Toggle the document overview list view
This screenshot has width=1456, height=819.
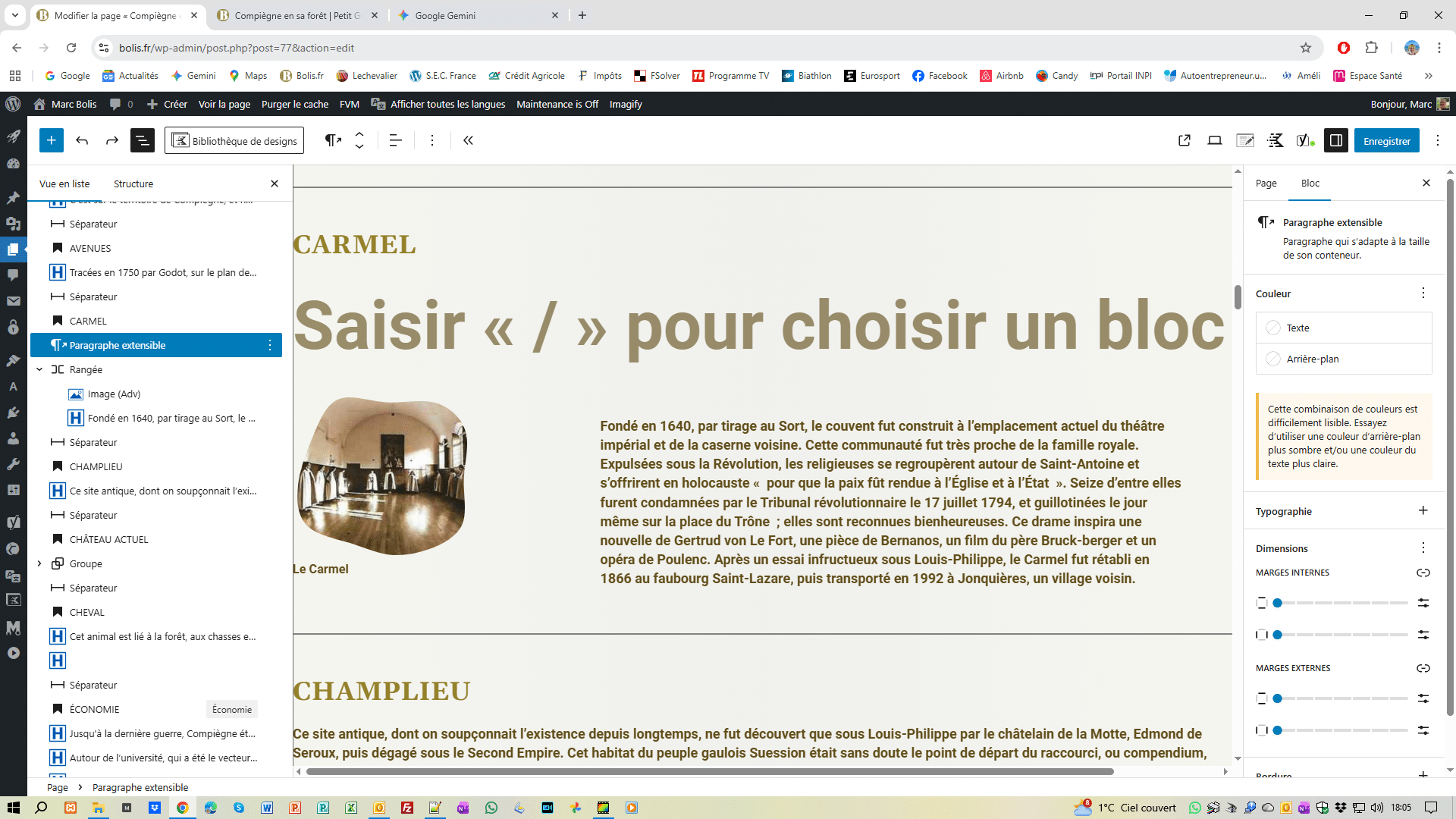[142, 140]
